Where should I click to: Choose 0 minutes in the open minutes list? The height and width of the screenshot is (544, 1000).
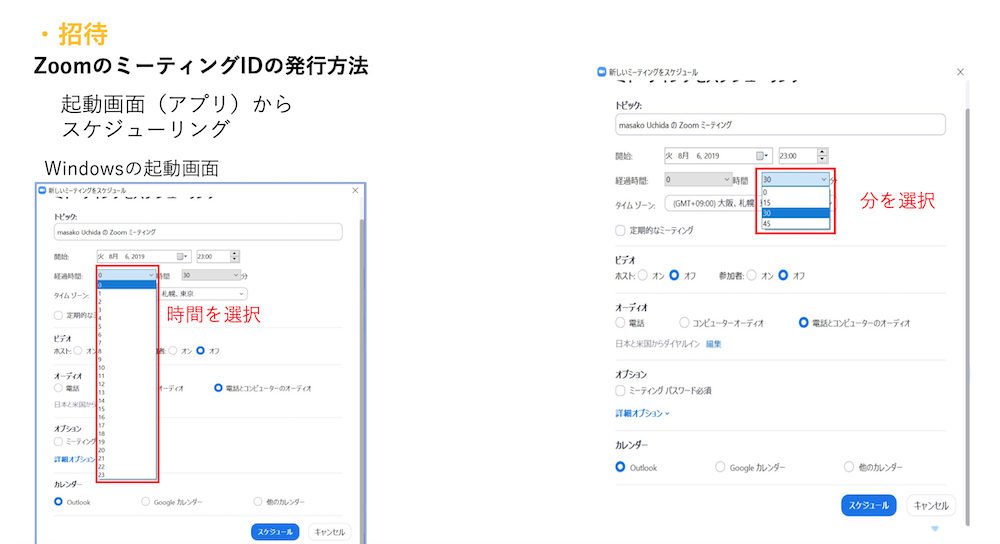point(795,192)
